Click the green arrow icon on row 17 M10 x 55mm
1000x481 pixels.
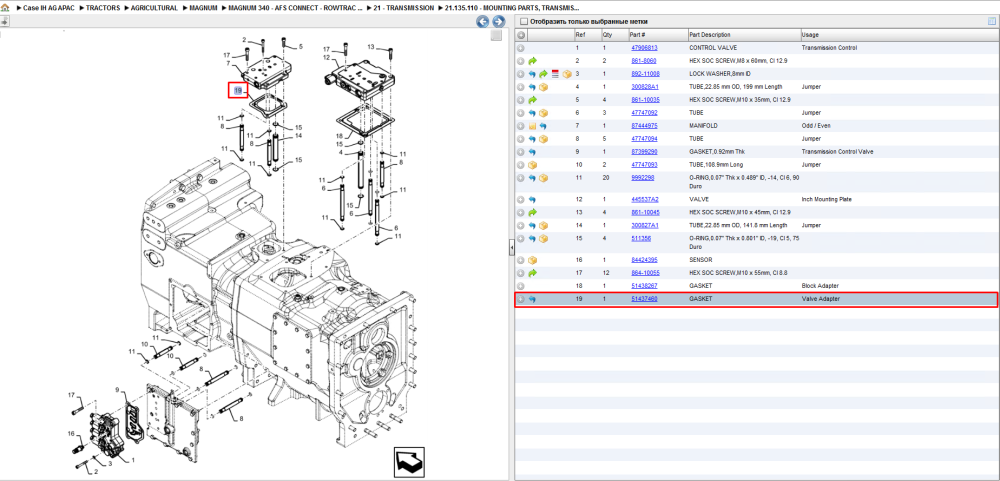point(533,273)
